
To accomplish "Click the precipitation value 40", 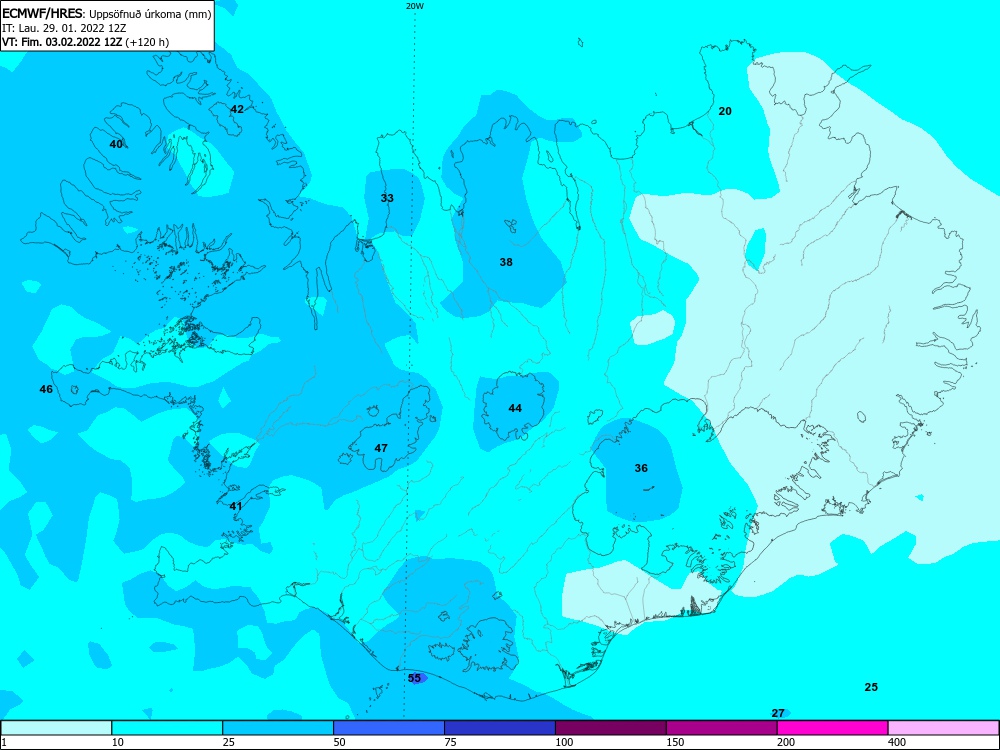I will coord(116,144).
